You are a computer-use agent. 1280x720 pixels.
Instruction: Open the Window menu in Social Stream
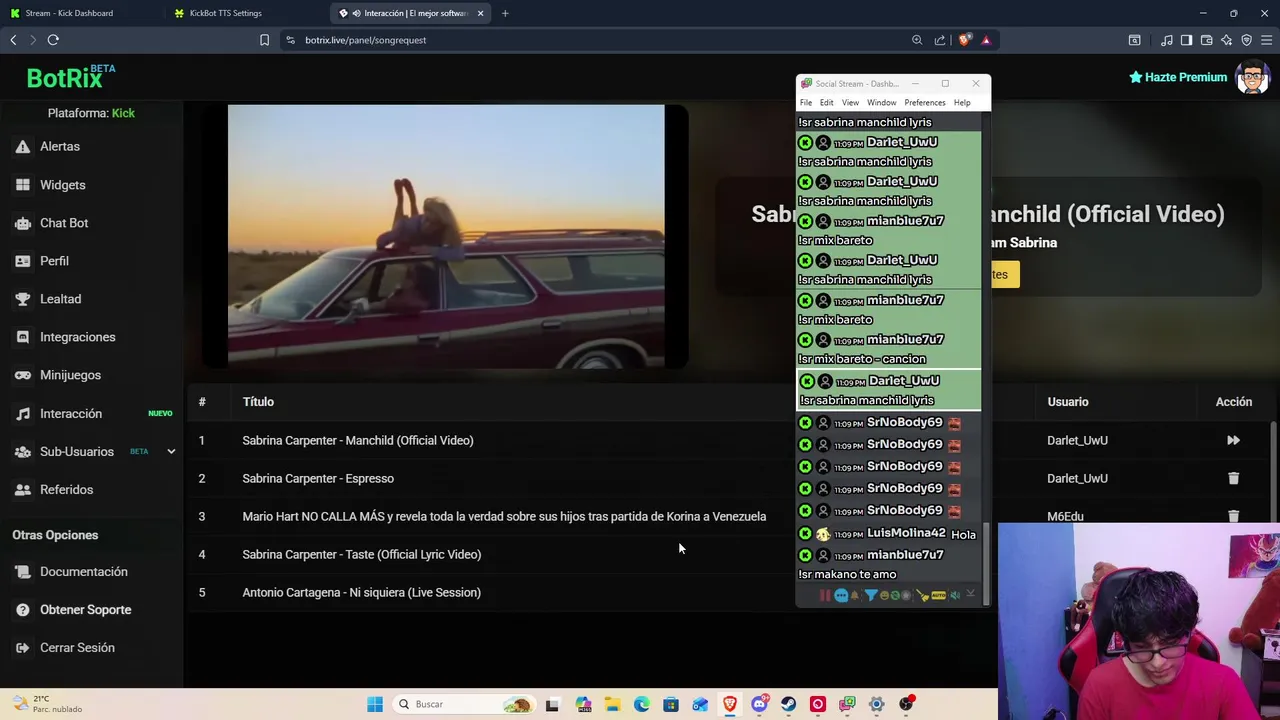(881, 102)
